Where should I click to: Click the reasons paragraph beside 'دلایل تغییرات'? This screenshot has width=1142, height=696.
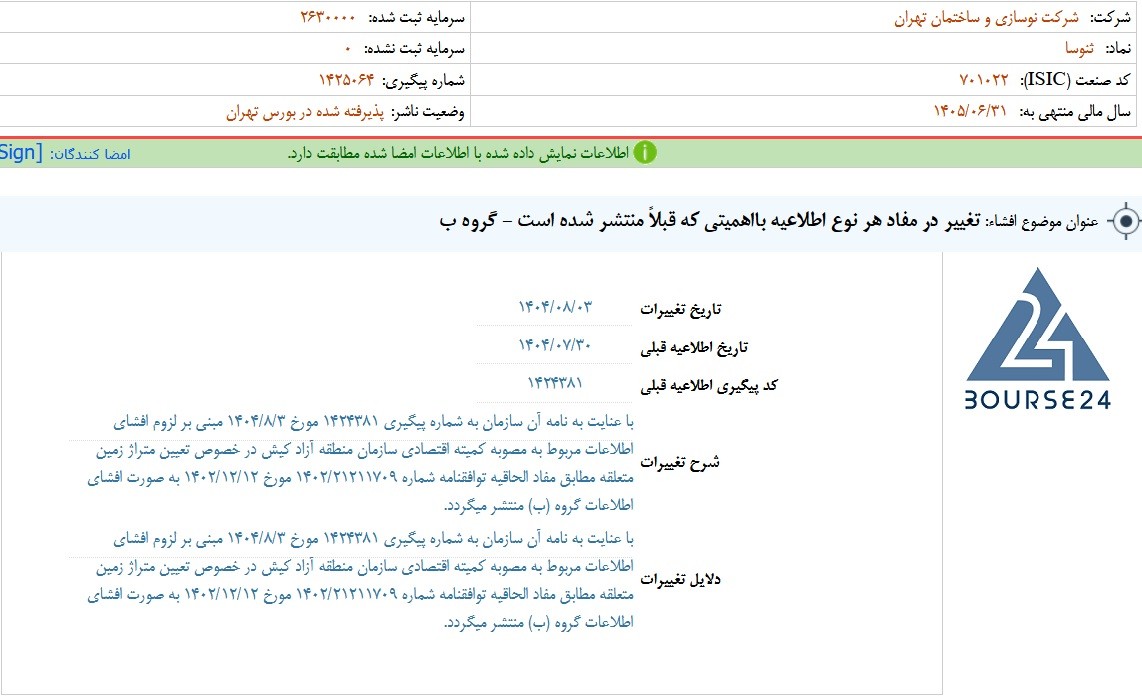click(x=361, y=580)
